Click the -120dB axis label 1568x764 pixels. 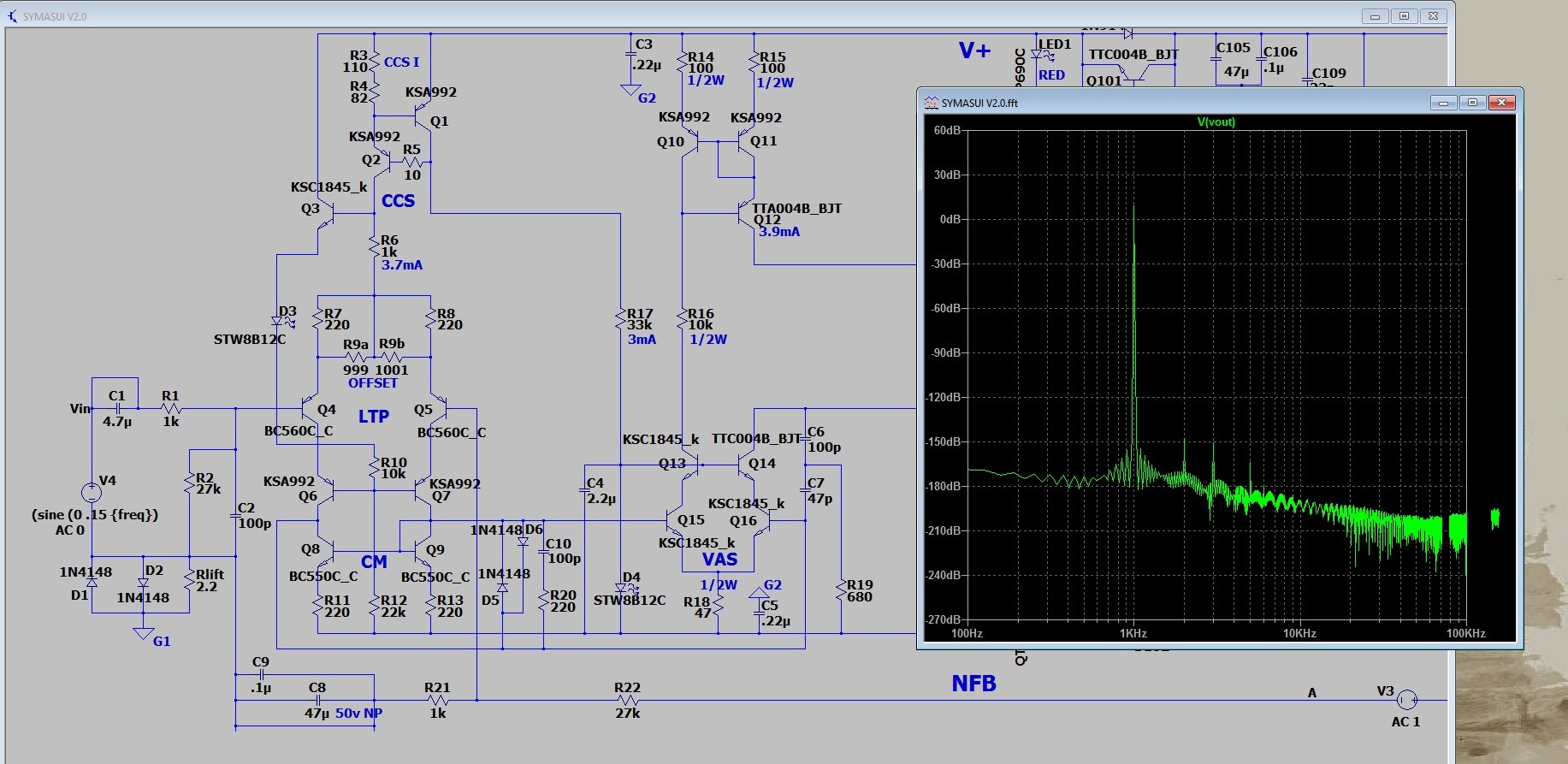click(x=944, y=397)
